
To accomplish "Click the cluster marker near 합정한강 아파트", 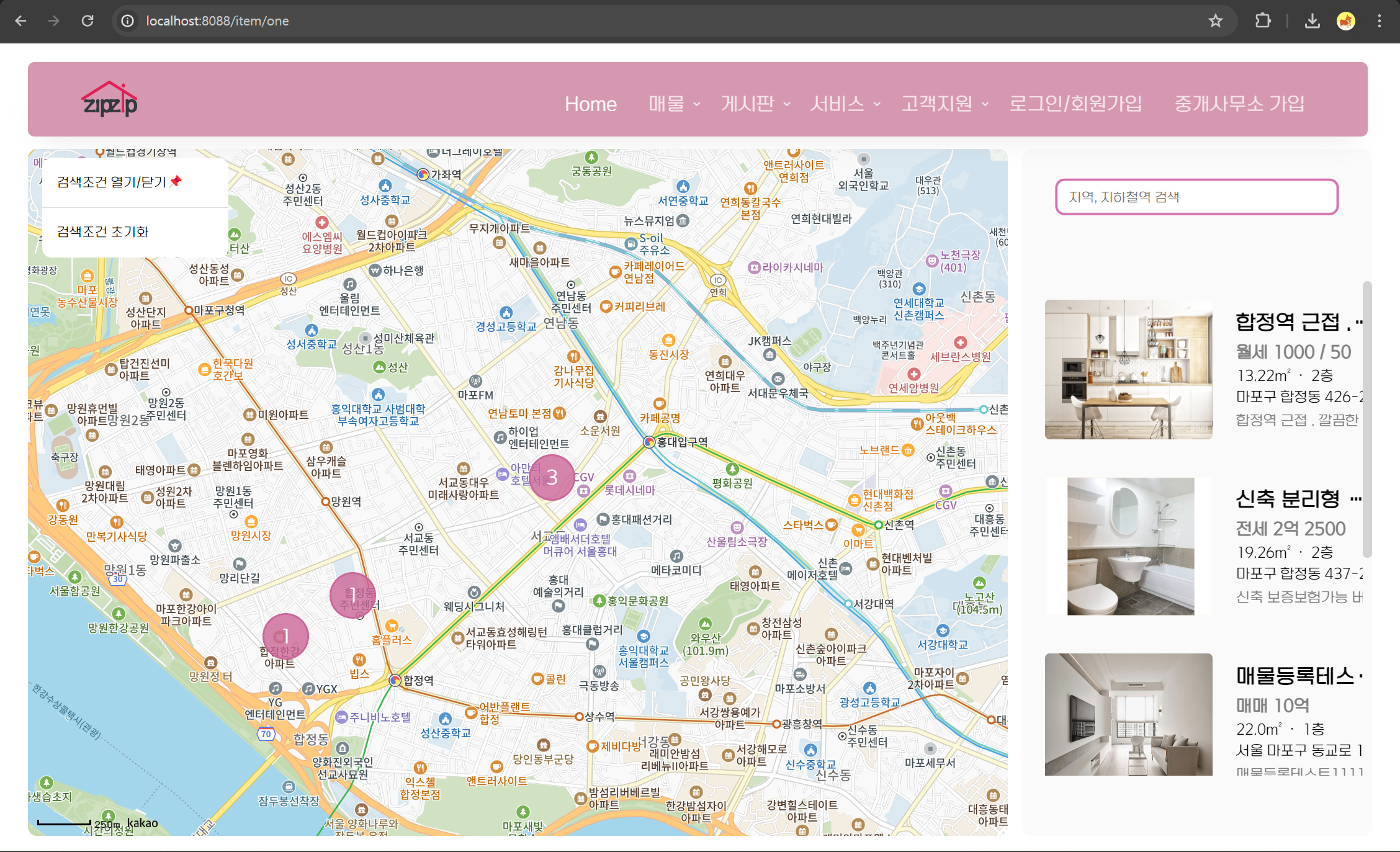I will [285, 636].
